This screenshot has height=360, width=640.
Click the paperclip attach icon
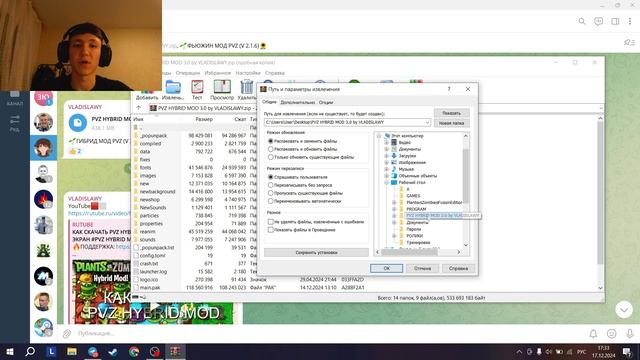click(67, 334)
